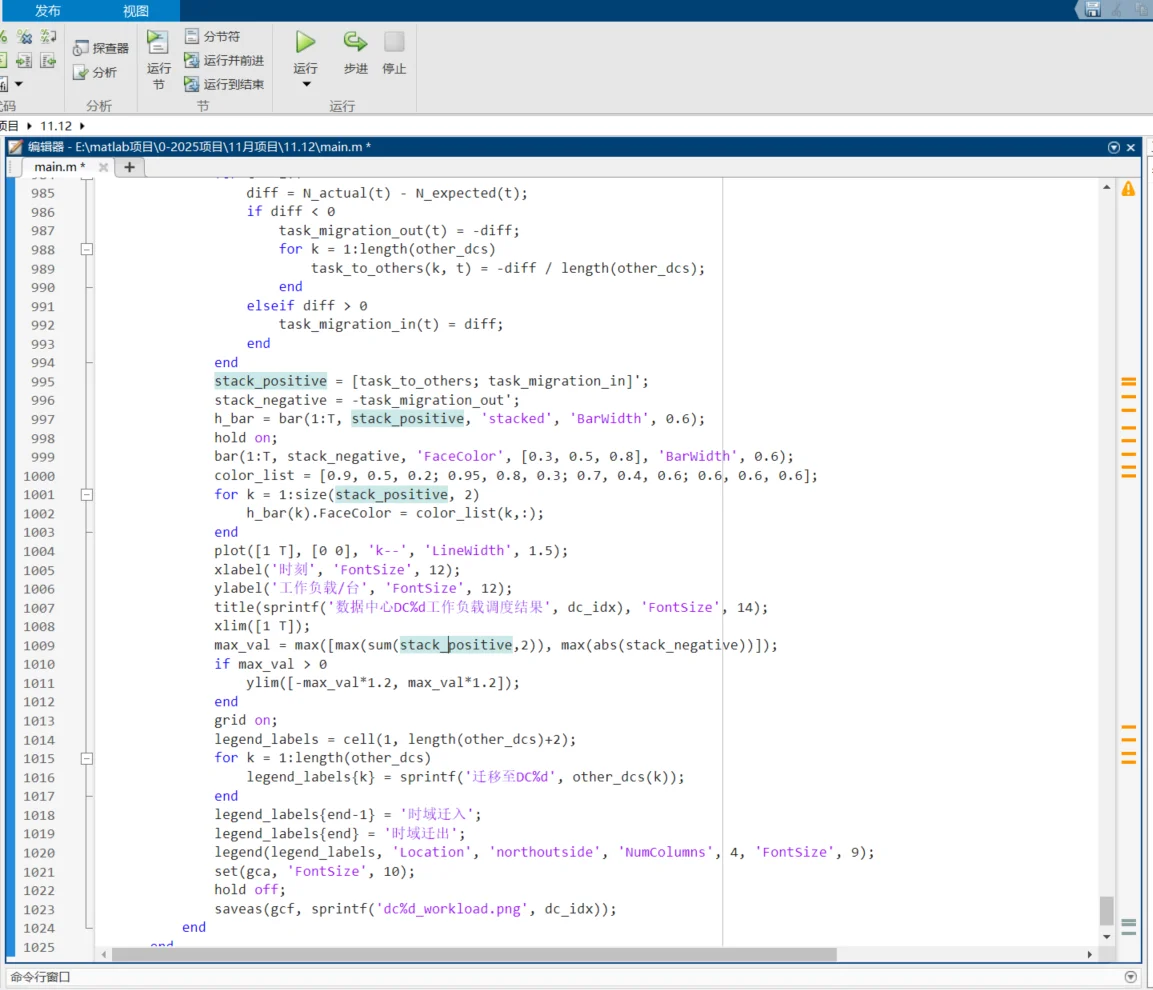Click max_val at start of line 1009
The width and height of the screenshot is (1153, 990).
point(242,645)
